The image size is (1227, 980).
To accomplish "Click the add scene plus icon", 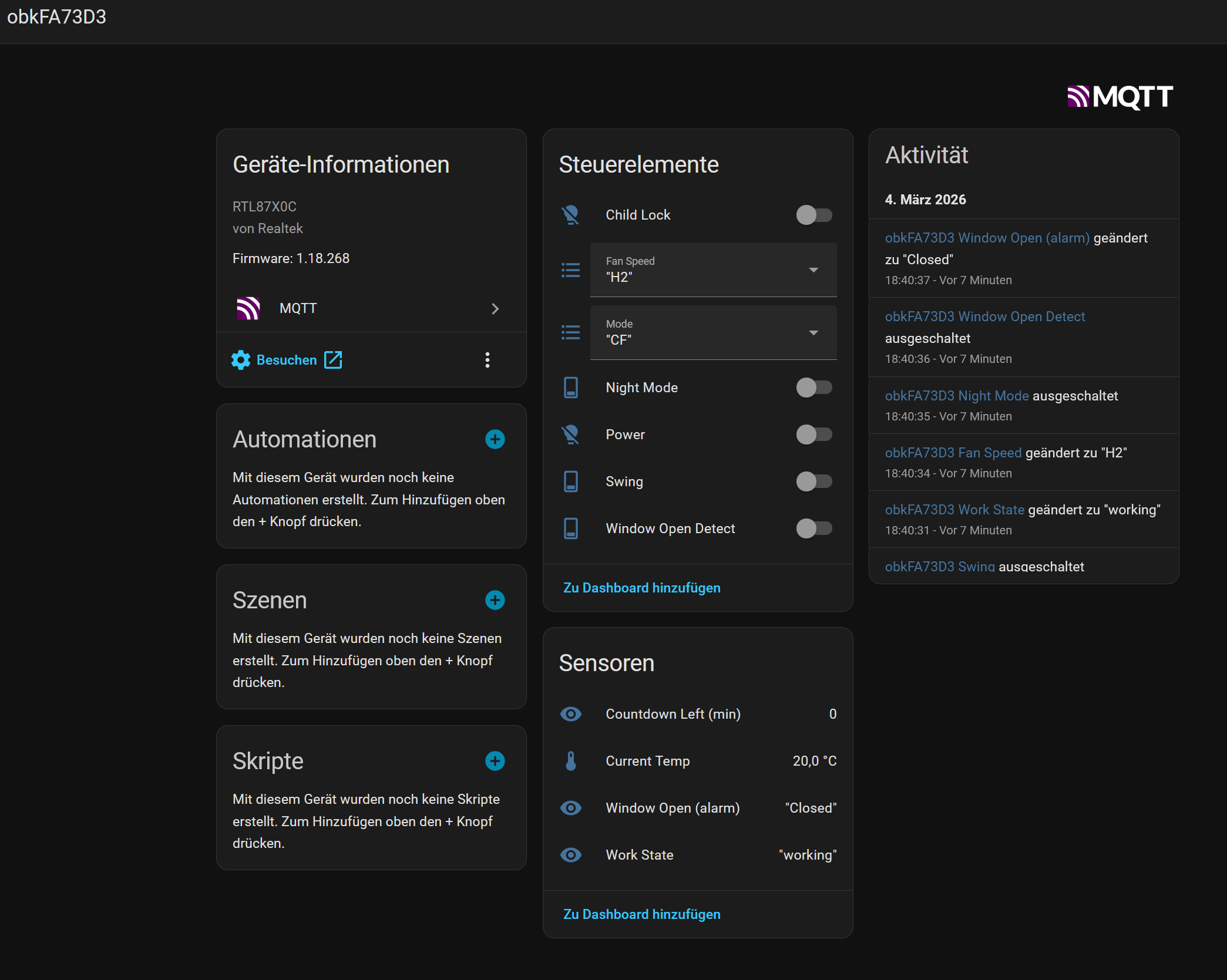I will [495, 600].
